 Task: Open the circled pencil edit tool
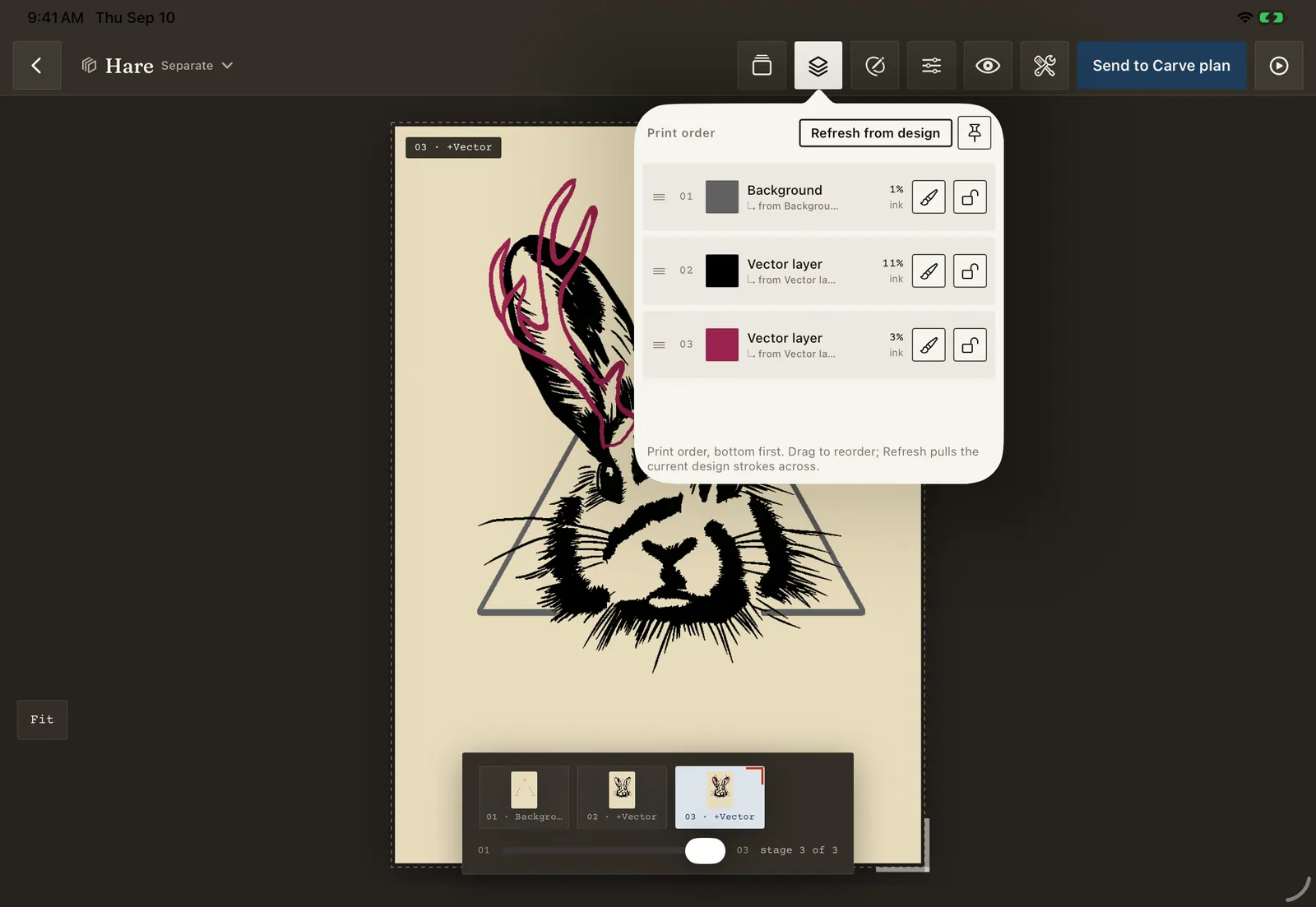click(875, 66)
